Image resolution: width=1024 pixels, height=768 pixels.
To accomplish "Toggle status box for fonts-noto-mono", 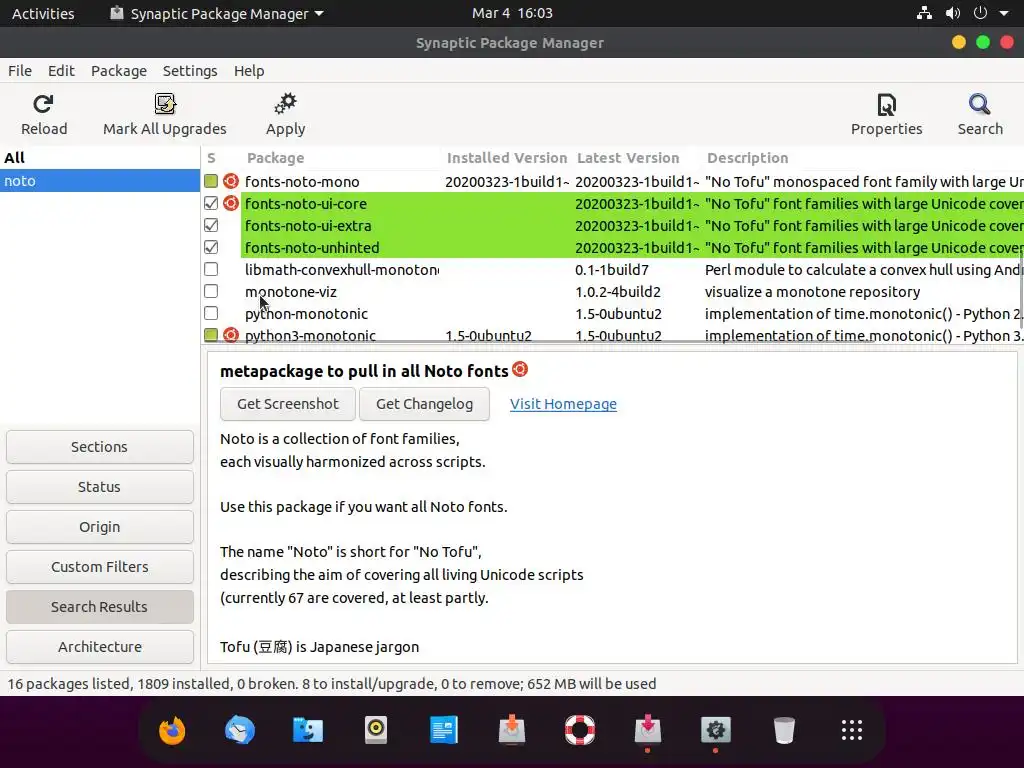I will tap(210, 181).
